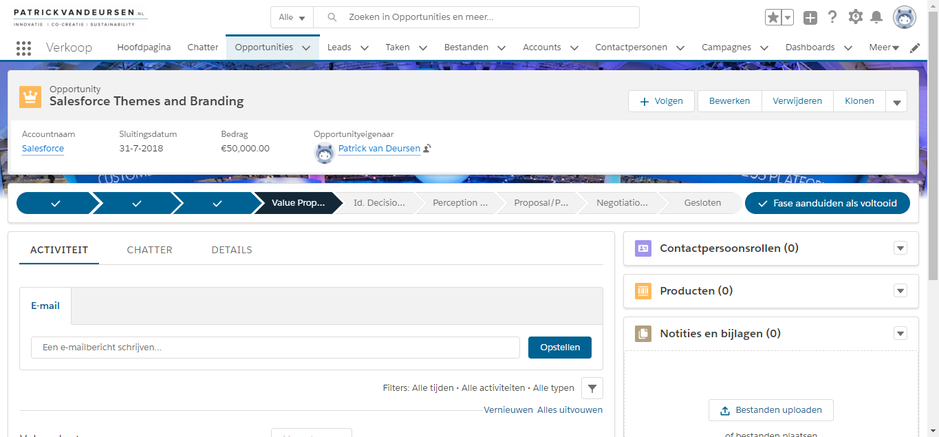Open global actions plus icon
Image resolution: width=939 pixels, height=437 pixels.
pos(810,18)
